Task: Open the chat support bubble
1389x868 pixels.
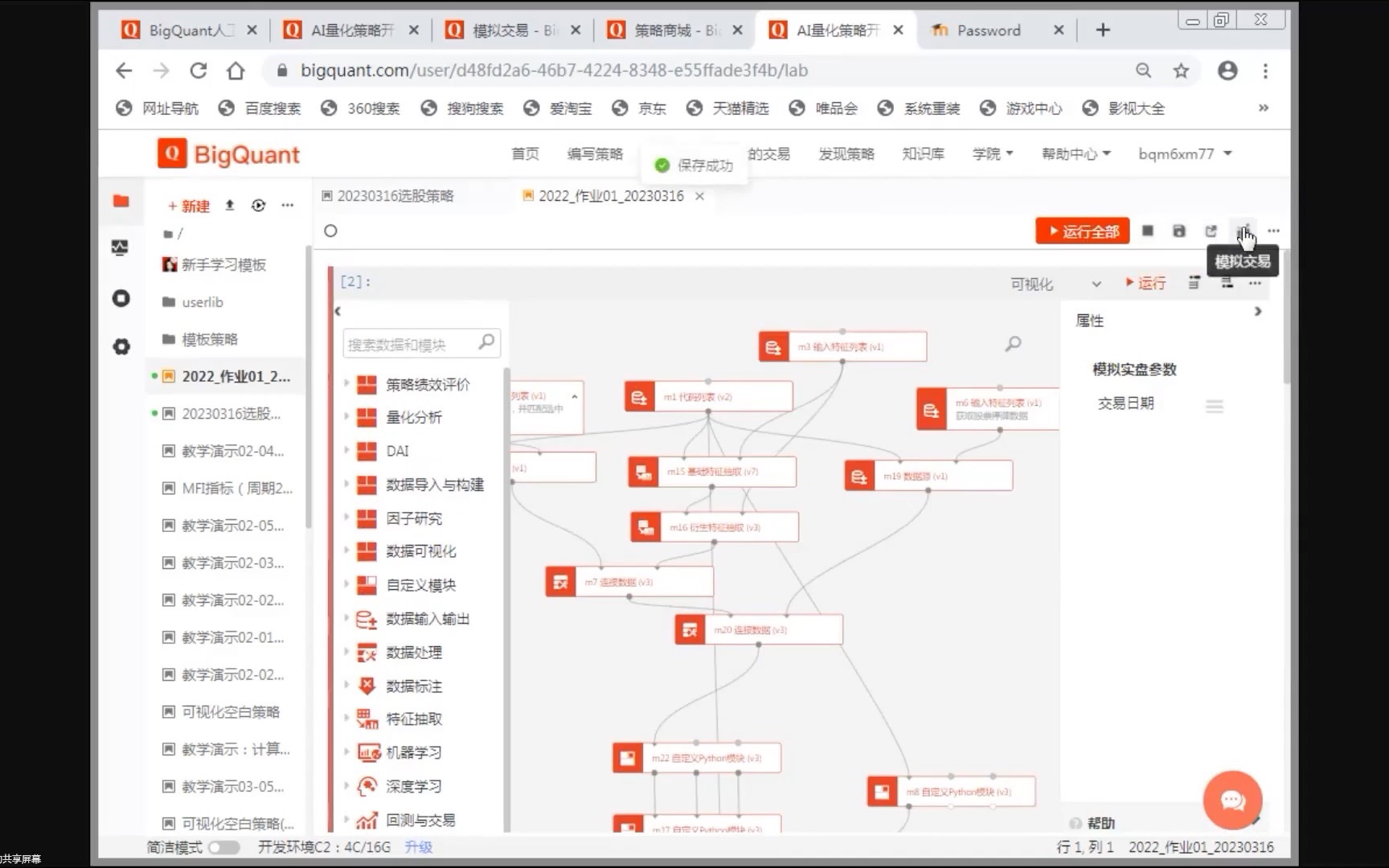Action: [1232, 800]
